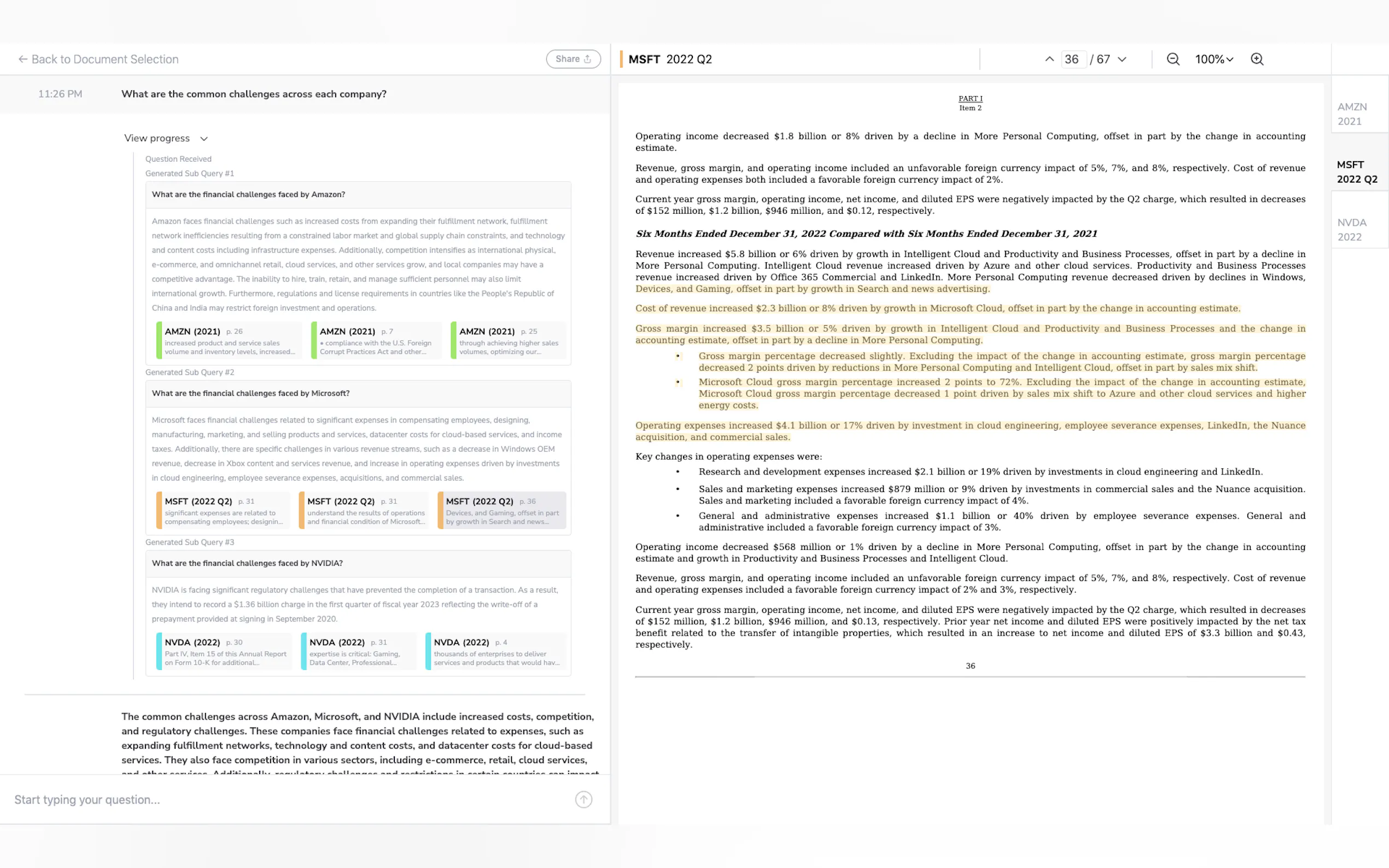The height and width of the screenshot is (868, 1389).
Task: Select the MSFT 2022 Q2 document tab
Action: (1356, 172)
